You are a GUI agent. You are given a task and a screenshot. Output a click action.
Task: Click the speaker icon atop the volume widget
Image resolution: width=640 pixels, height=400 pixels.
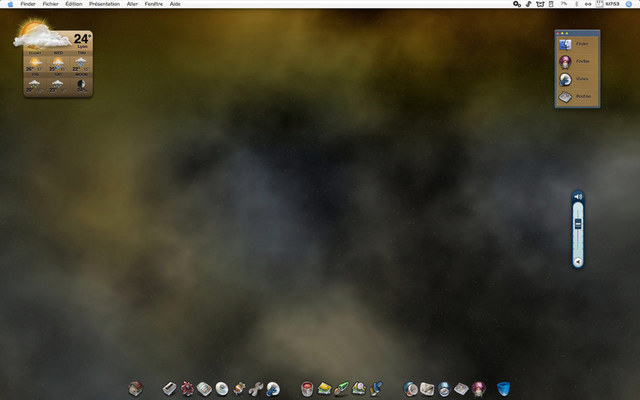(578, 197)
